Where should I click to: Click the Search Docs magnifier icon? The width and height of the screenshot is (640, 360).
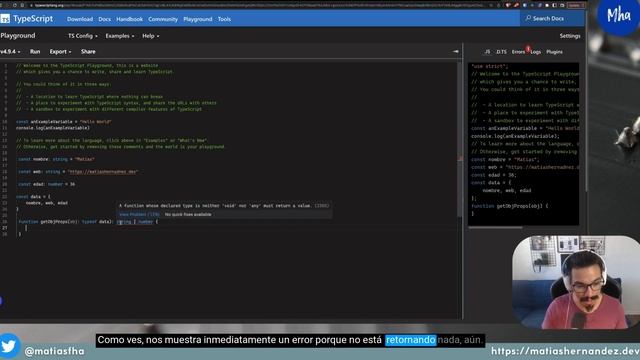pos(528,18)
